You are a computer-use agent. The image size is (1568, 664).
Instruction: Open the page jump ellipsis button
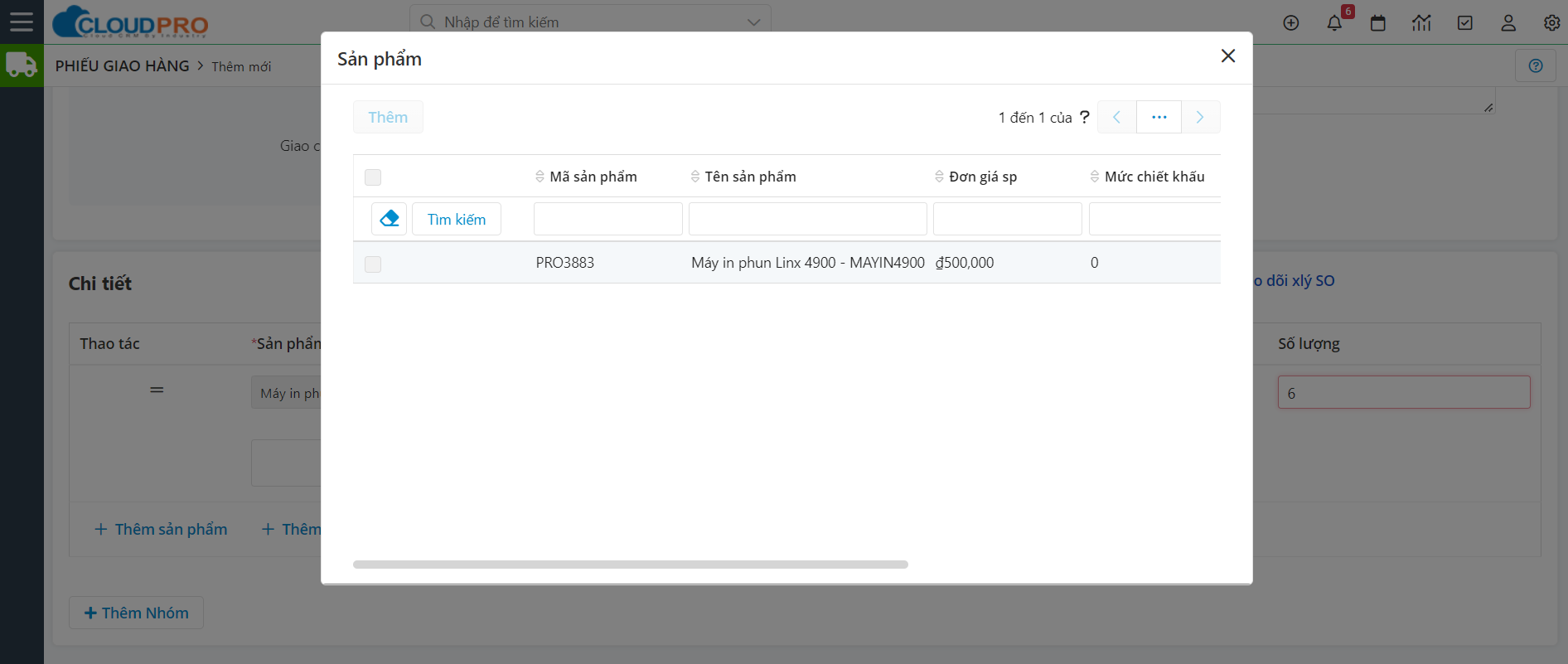(1159, 117)
